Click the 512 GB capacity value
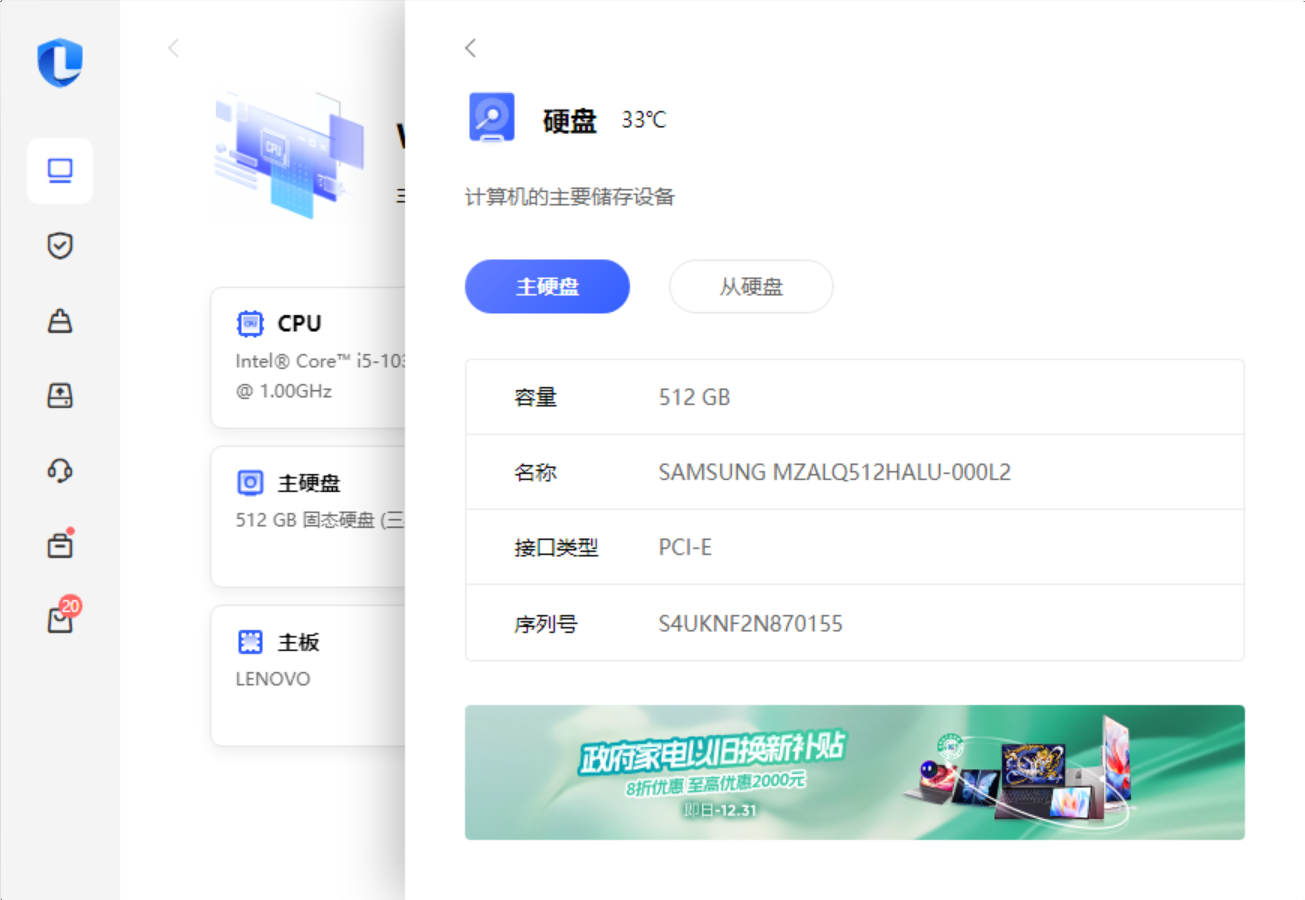 [x=694, y=397]
